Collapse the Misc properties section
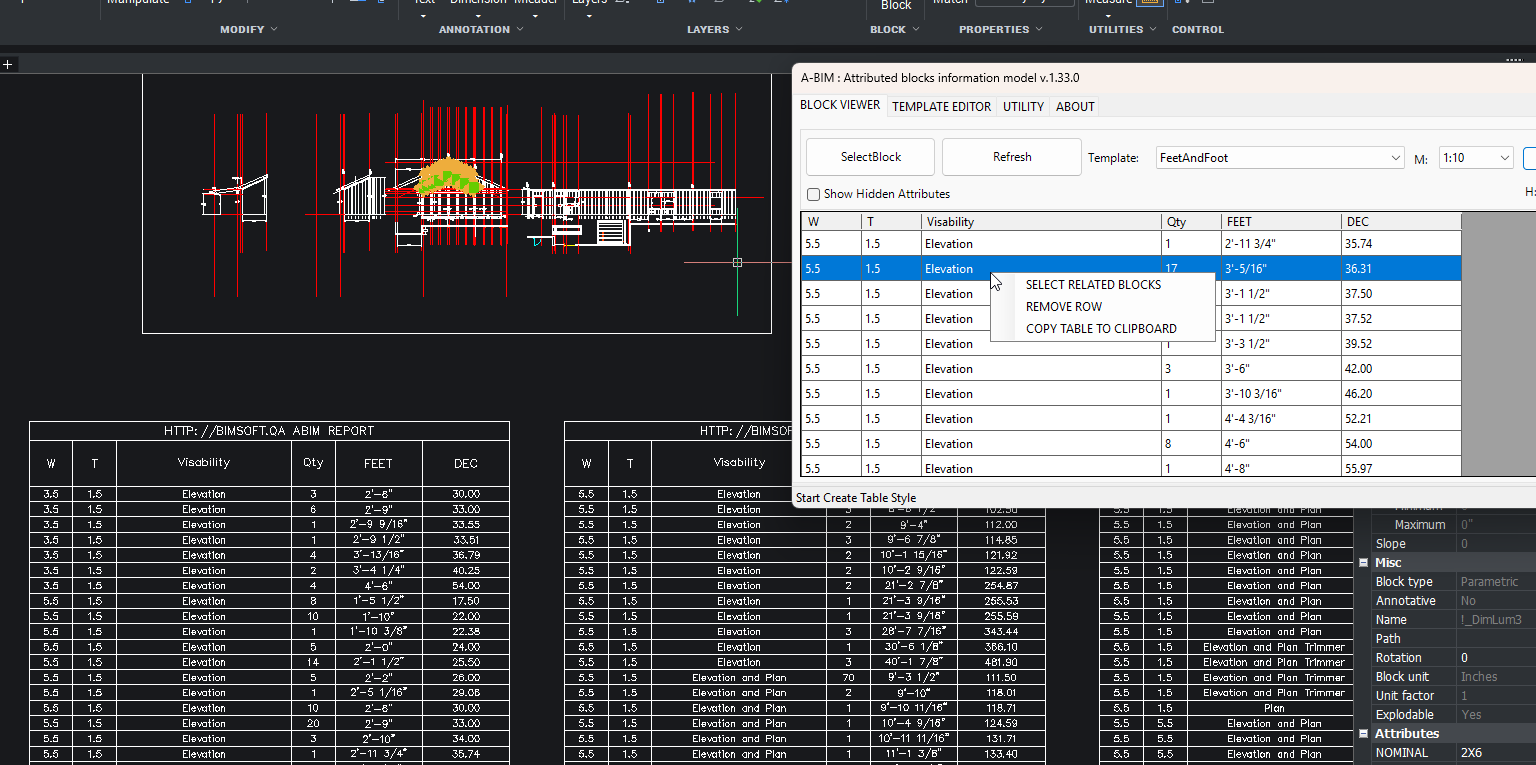The width and height of the screenshot is (1536, 765). [x=1363, y=563]
